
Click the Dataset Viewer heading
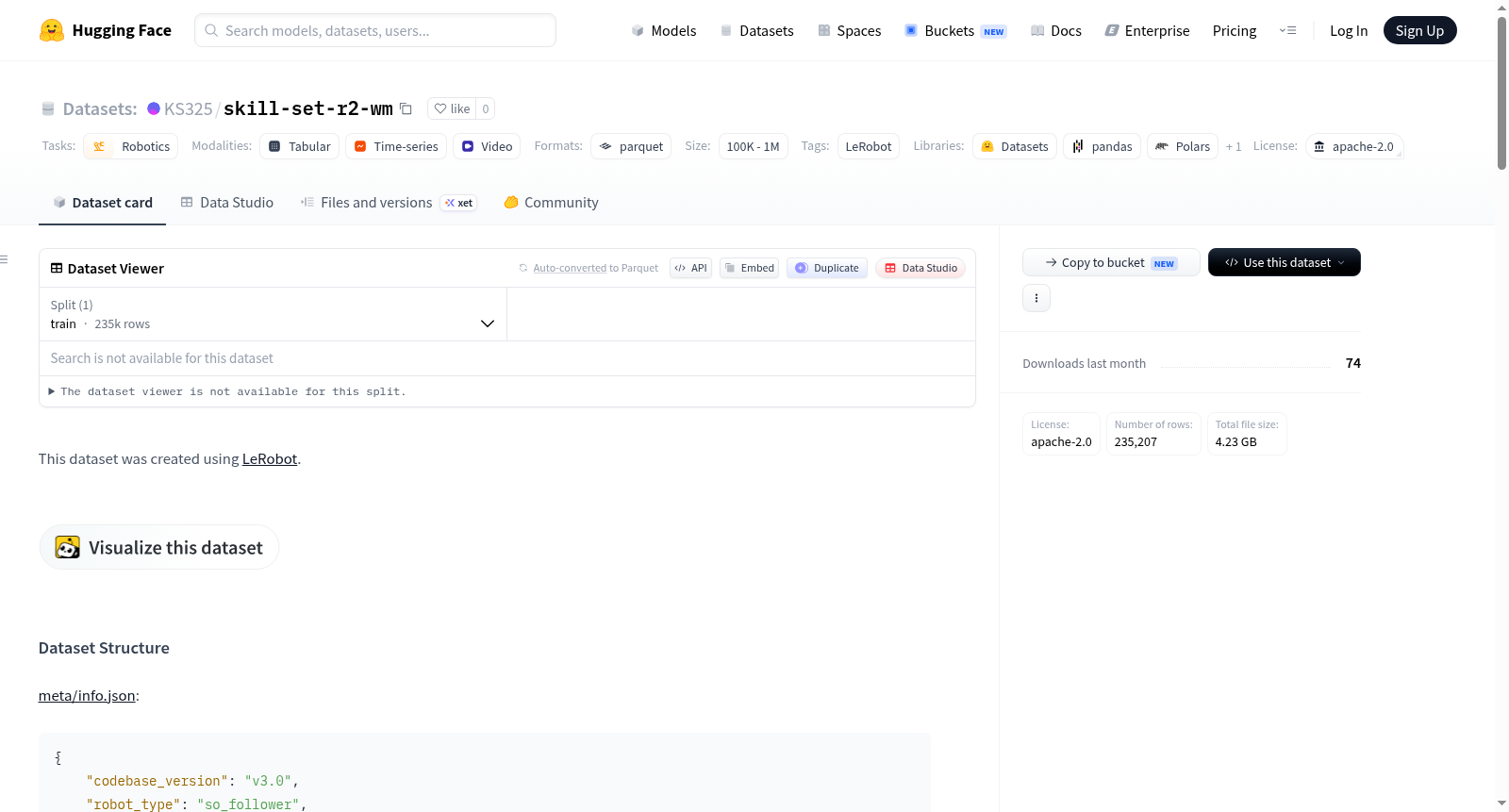[116, 269]
